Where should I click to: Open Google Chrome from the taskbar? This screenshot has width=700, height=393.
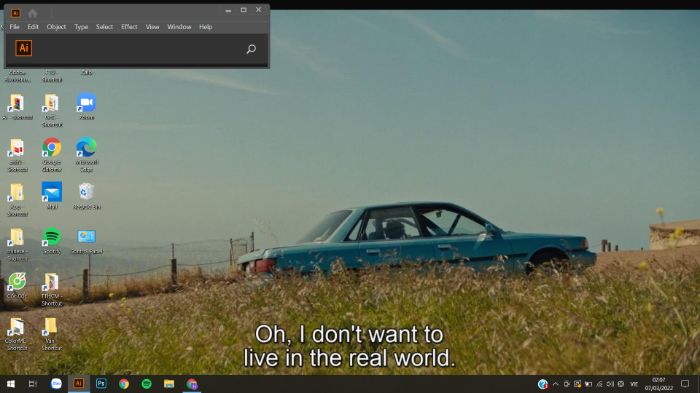point(124,384)
